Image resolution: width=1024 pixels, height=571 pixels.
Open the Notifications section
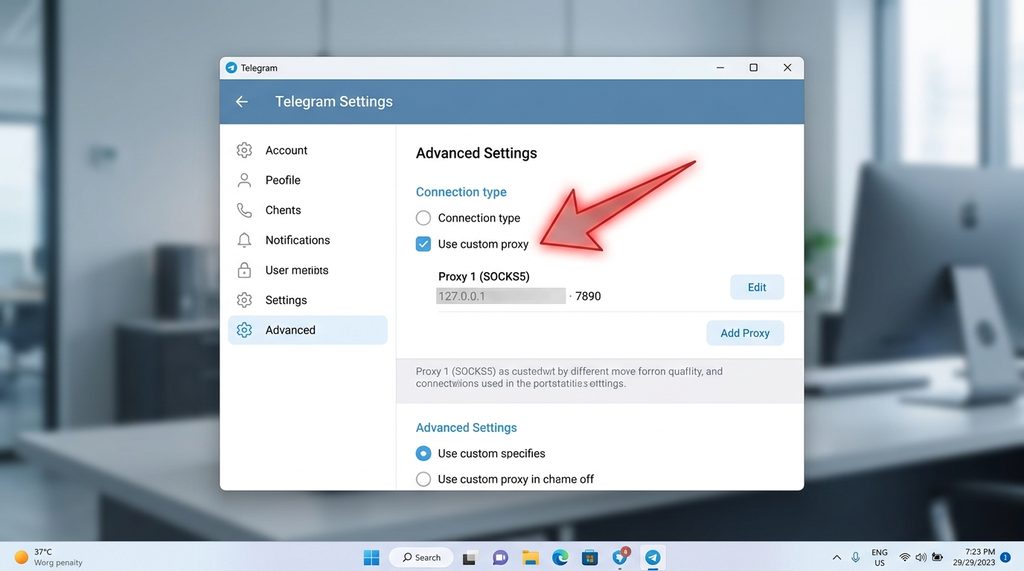tap(308, 240)
